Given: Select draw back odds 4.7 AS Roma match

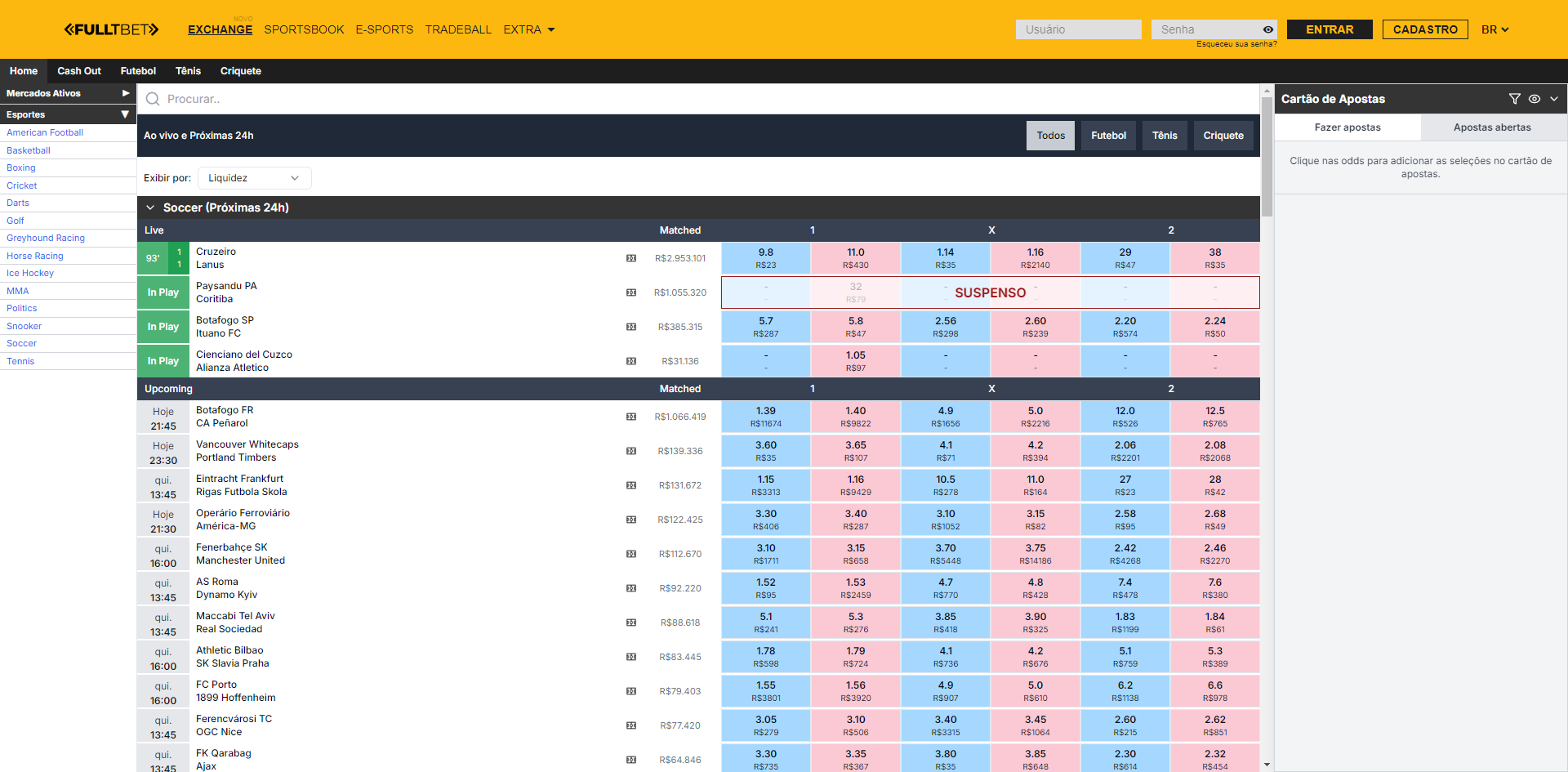Looking at the screenshot, I should (946, 588).
